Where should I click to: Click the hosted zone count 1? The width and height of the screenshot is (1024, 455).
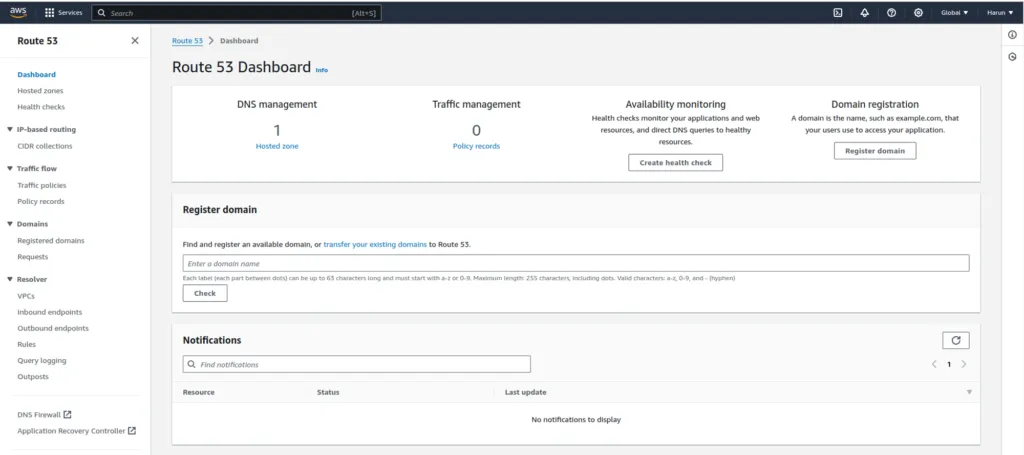(277, 131)
